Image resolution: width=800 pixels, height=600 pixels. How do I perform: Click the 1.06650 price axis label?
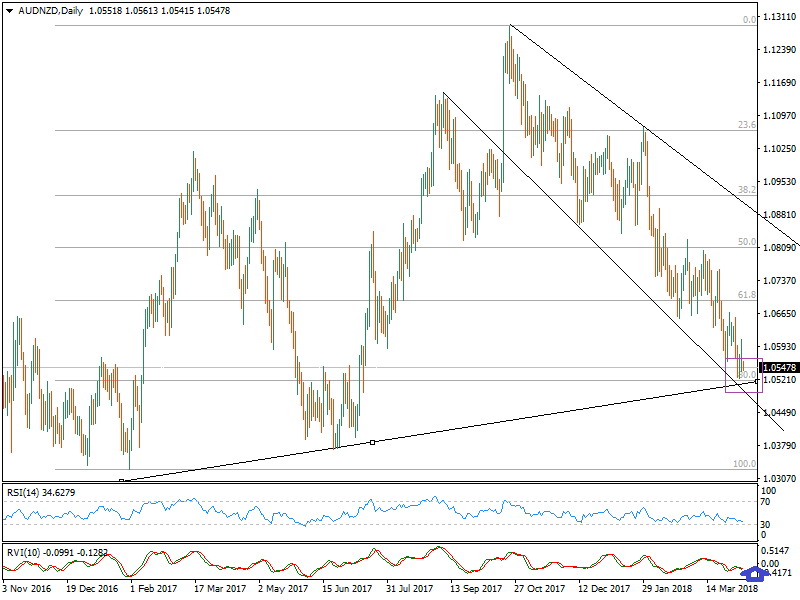779,314
